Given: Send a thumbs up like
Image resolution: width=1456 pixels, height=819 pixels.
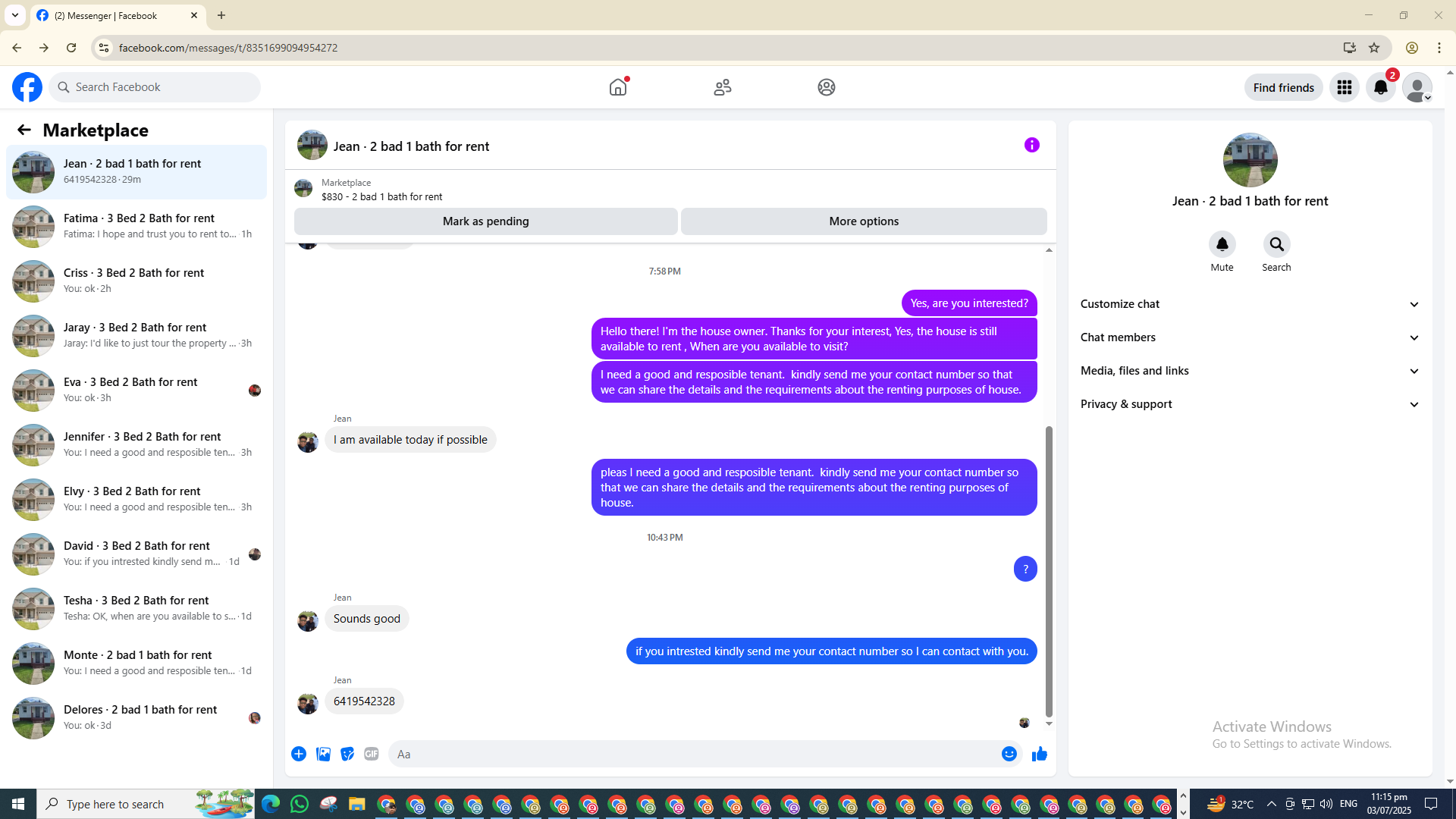Looking at the screenshot, I should pos(1039,754).
